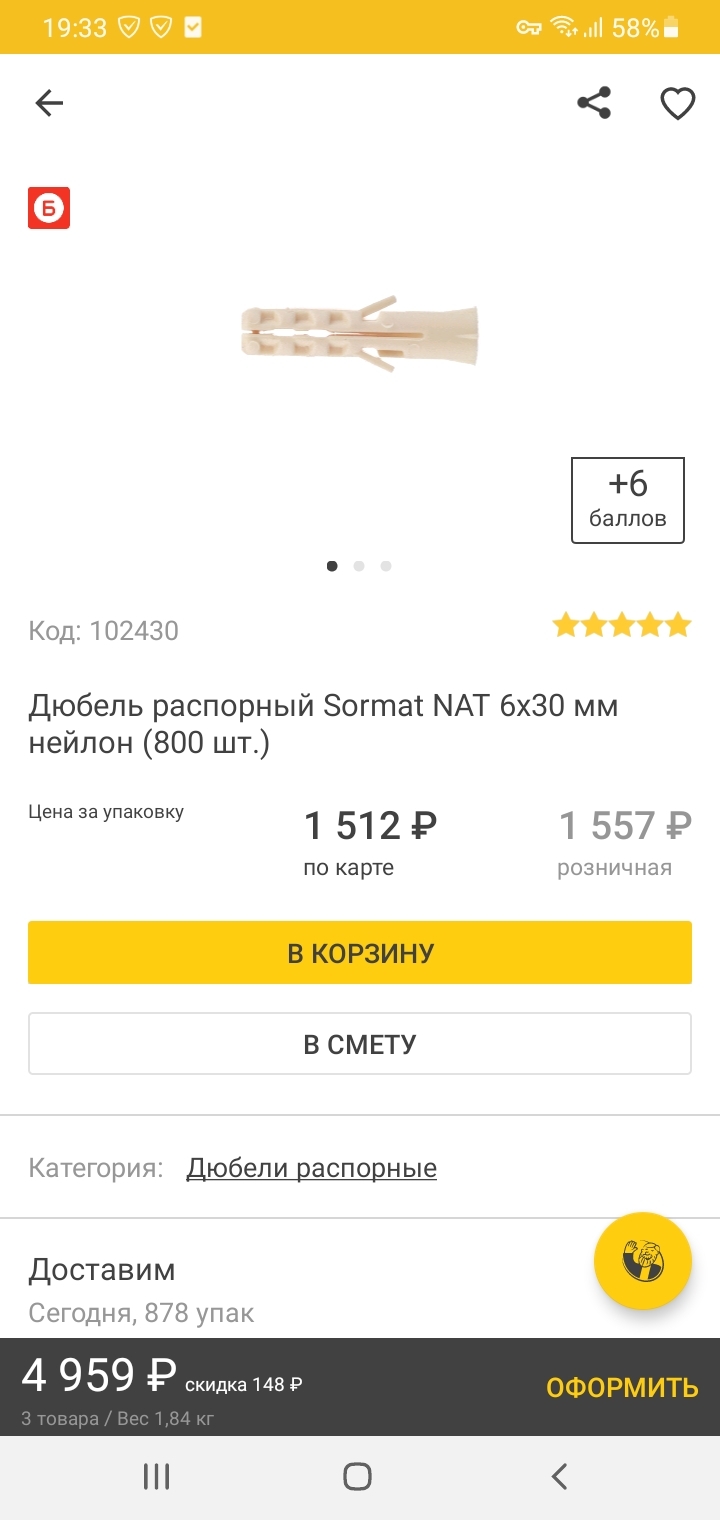The width and height of the screenshot is (720, 1520).
Task: Open Дюбели распорные category link
Action: pos(311,1168)
